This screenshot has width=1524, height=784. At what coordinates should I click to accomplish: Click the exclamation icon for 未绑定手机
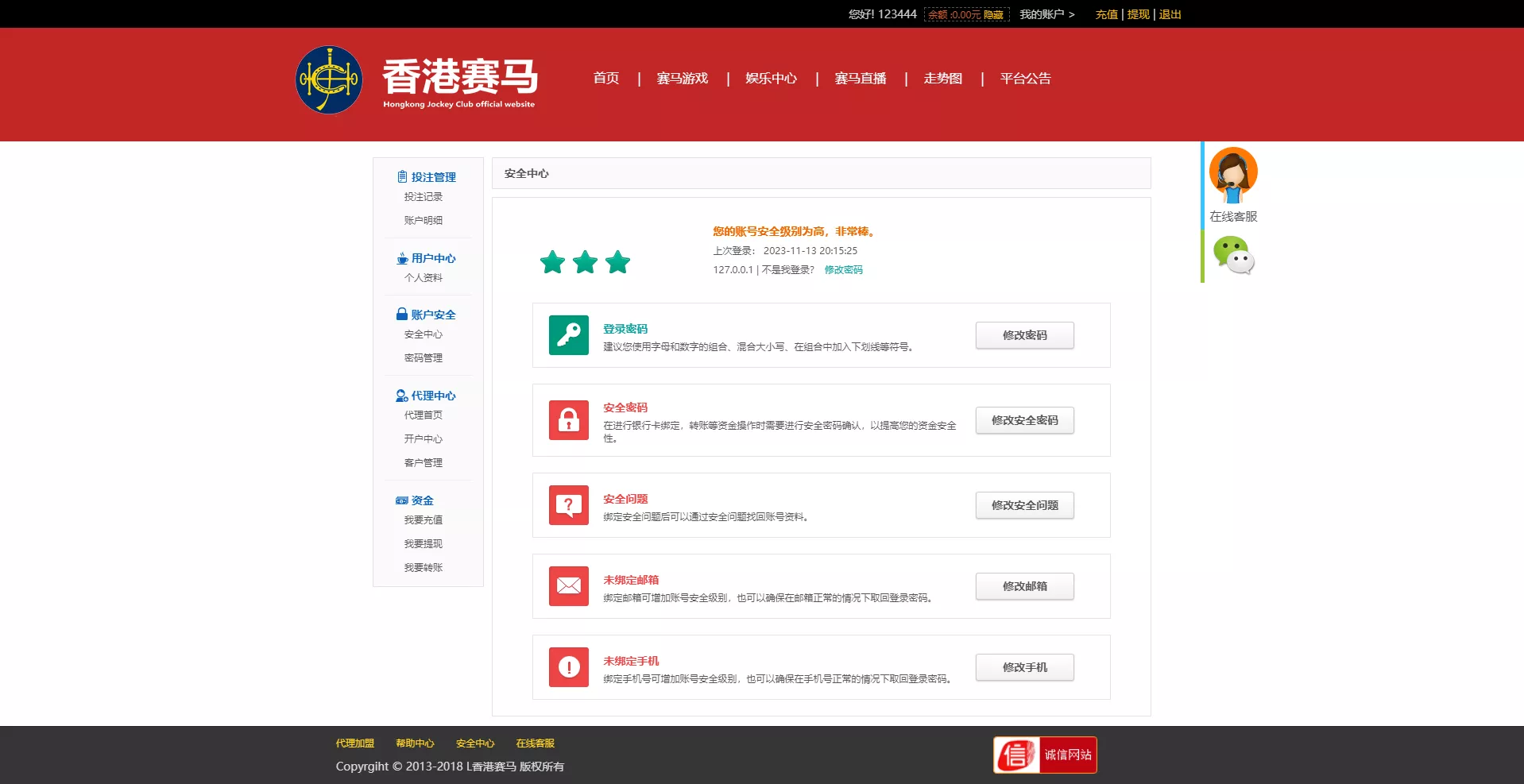point(567,667)
